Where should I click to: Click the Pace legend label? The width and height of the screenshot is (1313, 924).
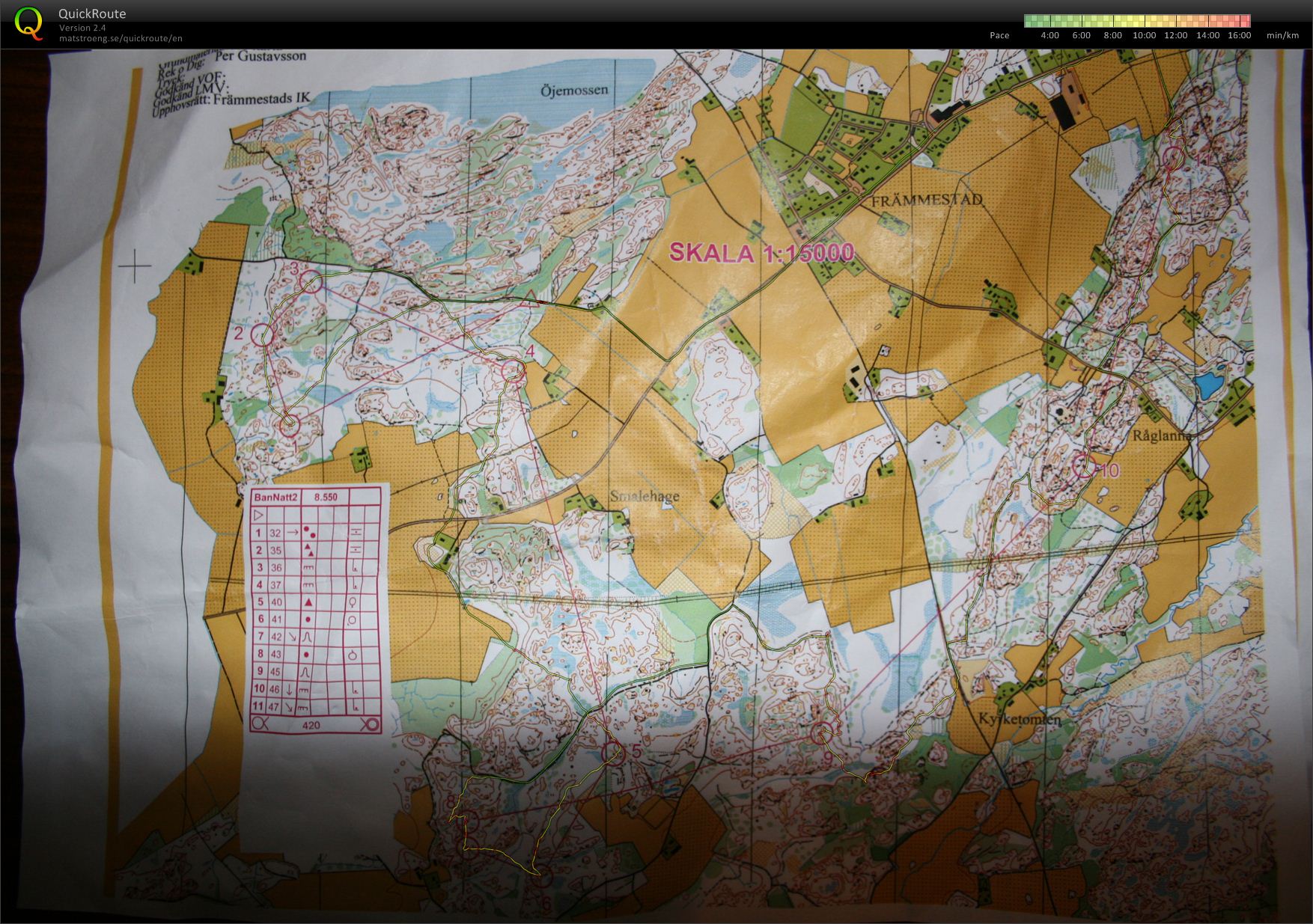pyautogui.click(x=999, y=35)
